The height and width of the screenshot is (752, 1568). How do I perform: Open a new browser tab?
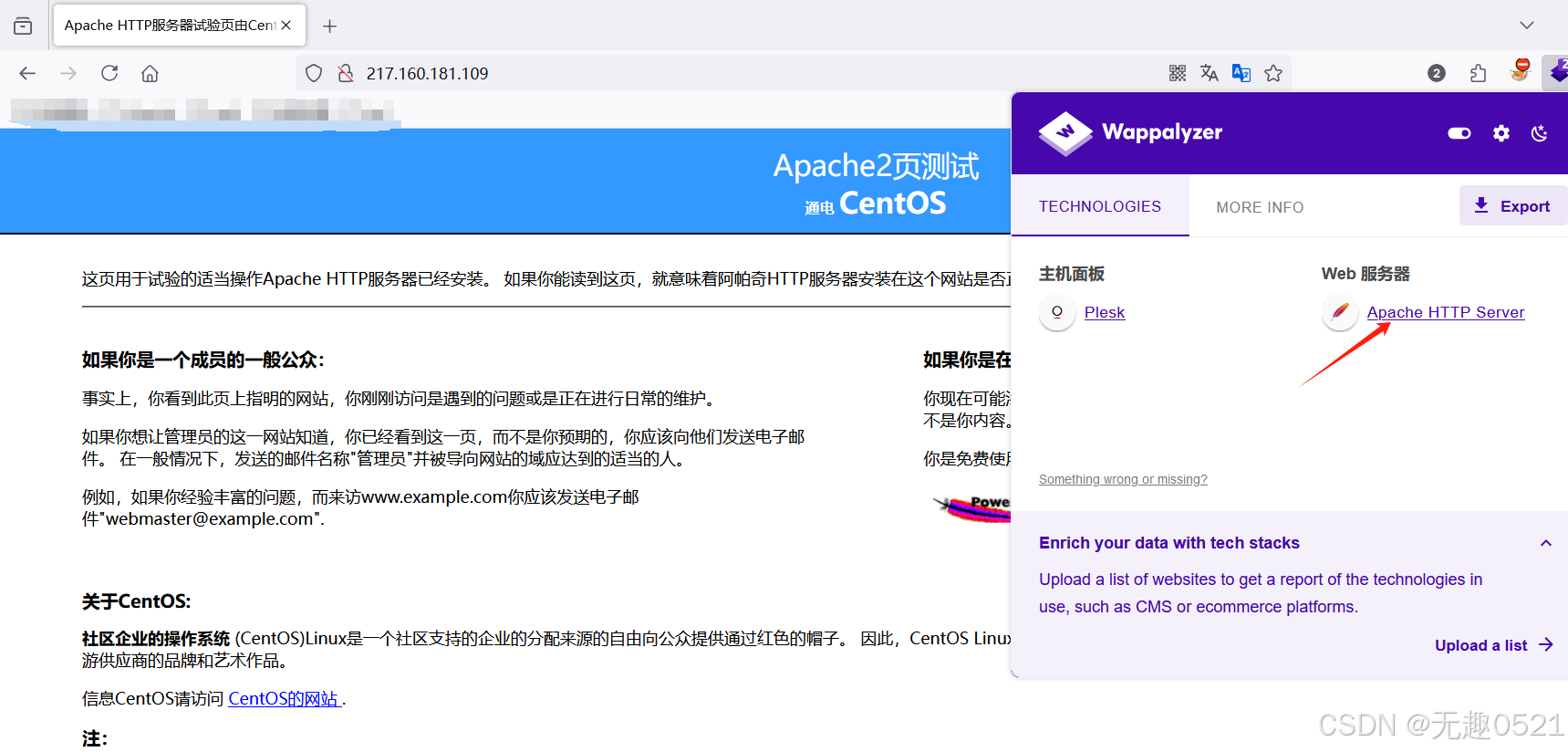click(x=330, y=26)
